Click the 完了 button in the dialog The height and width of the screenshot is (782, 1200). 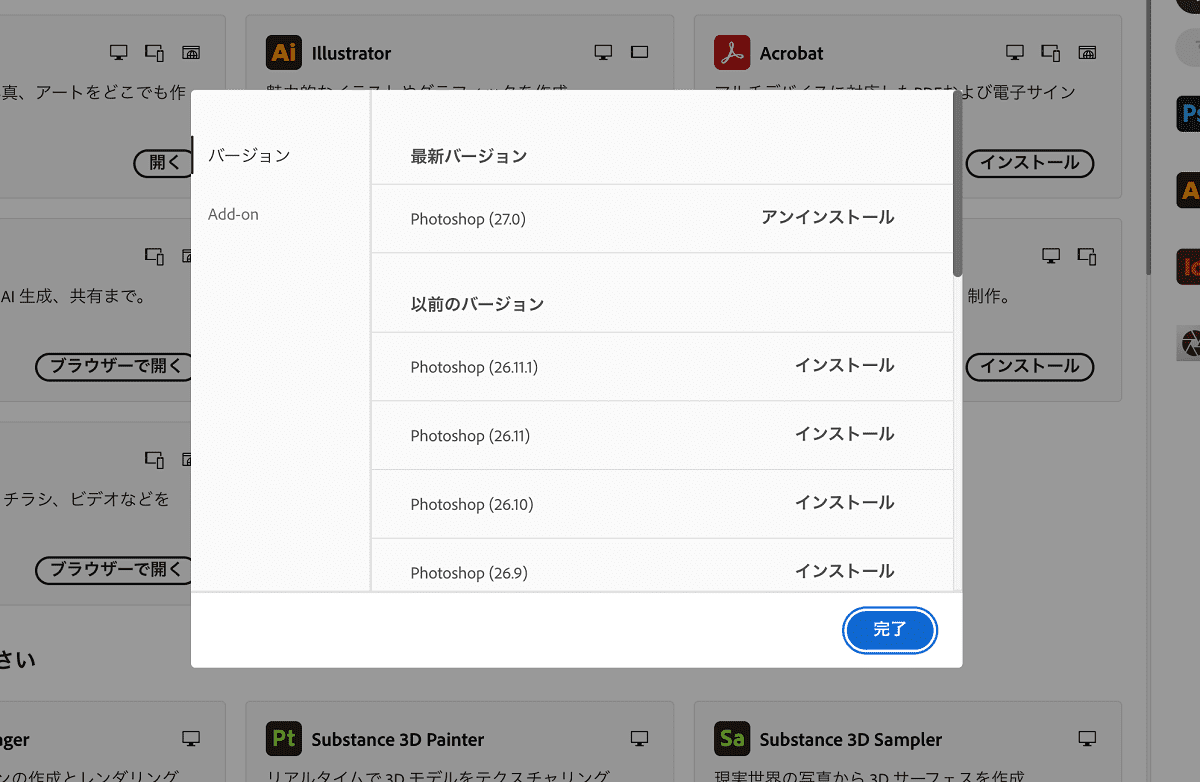[890, 630]
